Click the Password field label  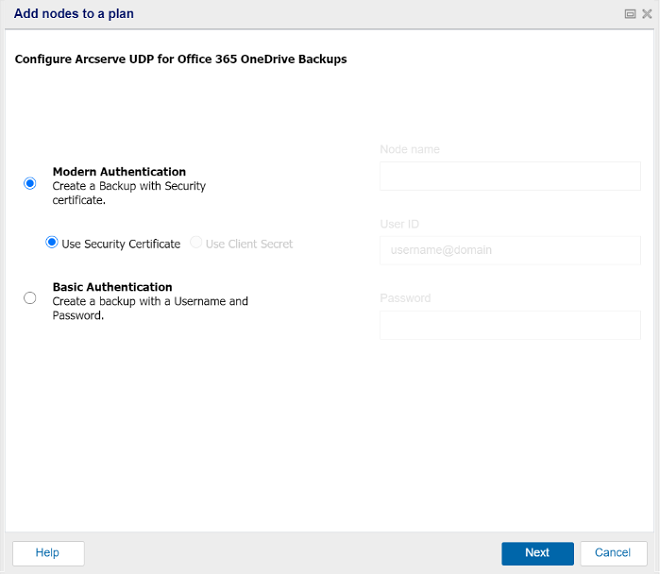pos(405,298)
